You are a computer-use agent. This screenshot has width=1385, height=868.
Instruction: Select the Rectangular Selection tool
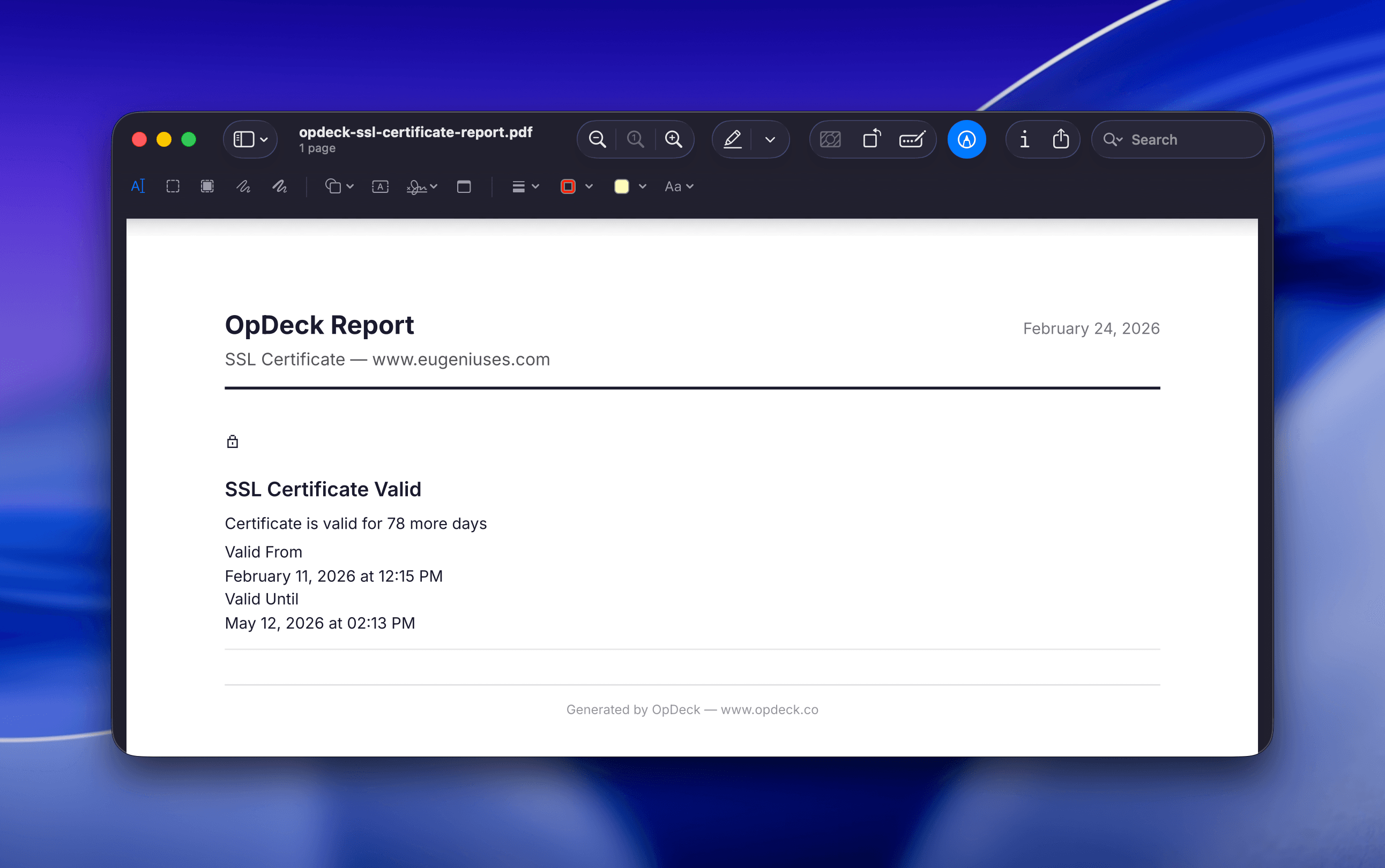coord(172,185)
